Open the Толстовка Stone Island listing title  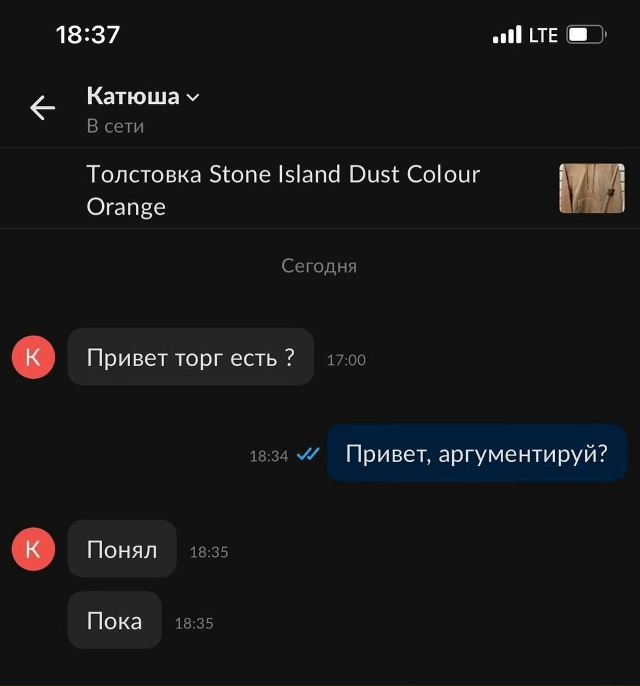coord(283,190)
